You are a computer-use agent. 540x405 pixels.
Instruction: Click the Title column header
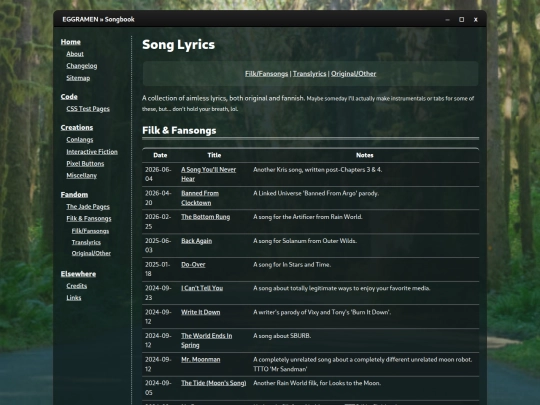tap(214, 155)
